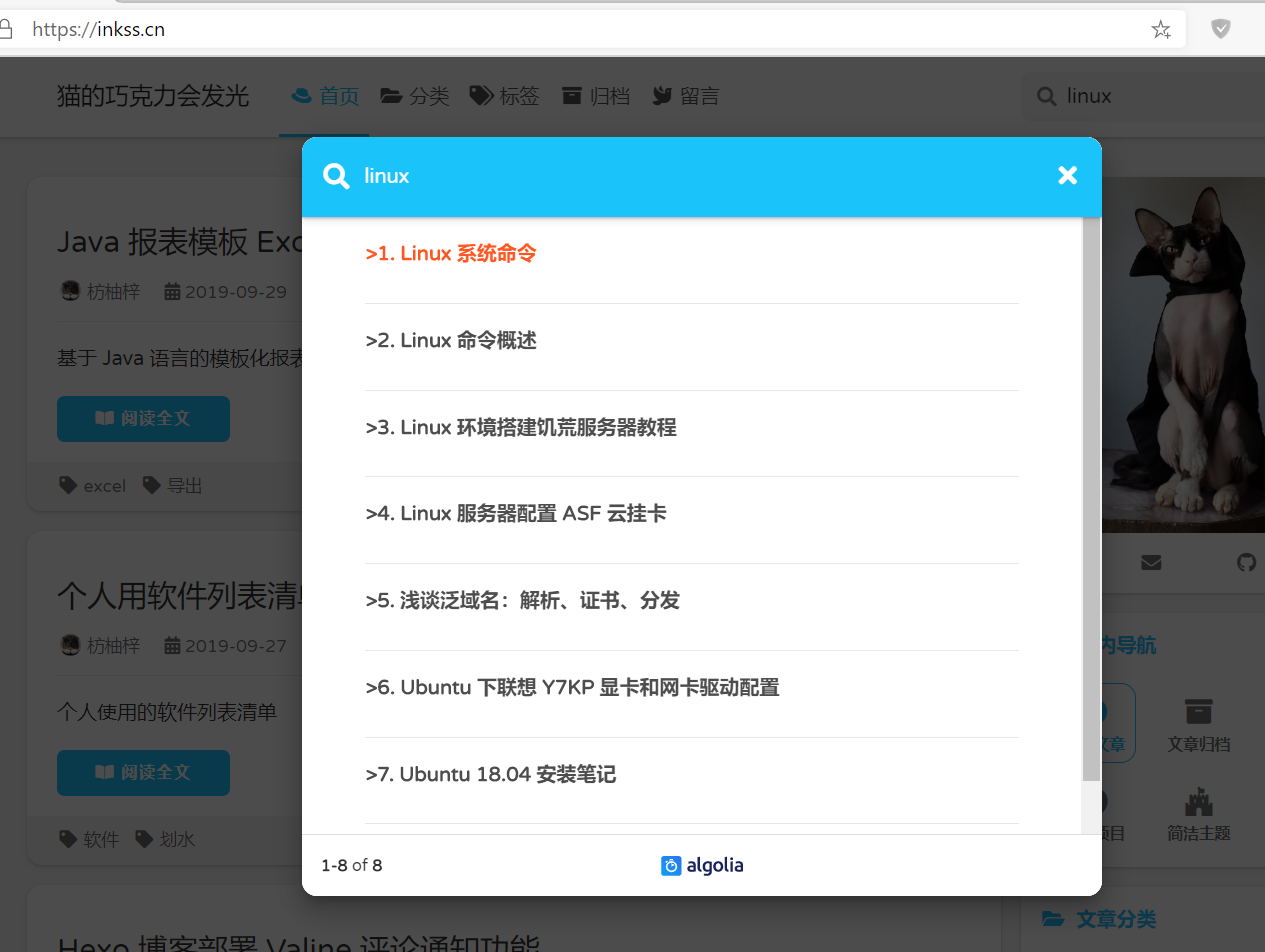The height and width of the screenshot is (952, 1265).
Task: Open 文章归档 via the archive box icon
Action: 1199,722
